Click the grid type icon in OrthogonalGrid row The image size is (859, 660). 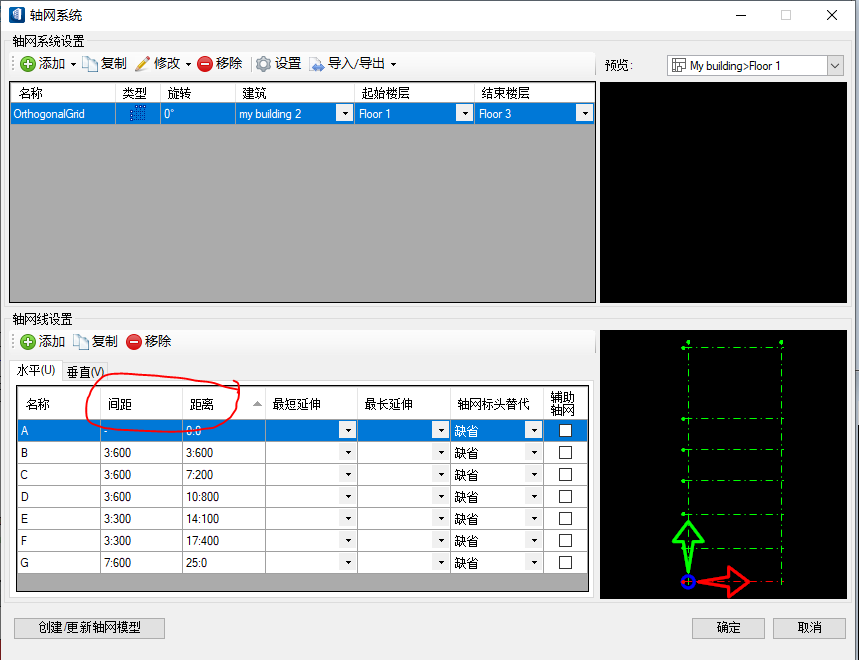coord(138,113)
